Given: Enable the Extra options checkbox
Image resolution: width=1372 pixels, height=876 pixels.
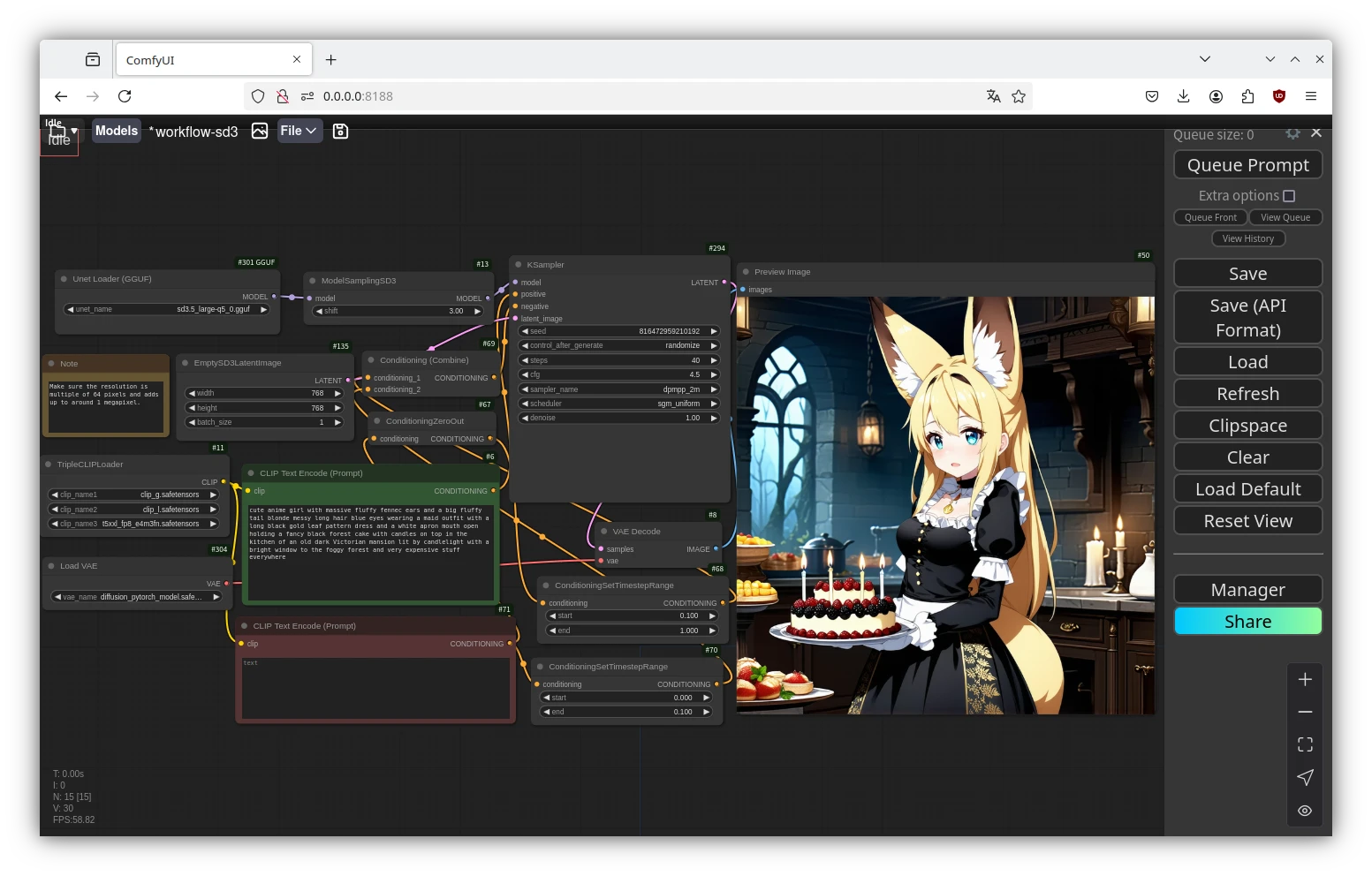Looking at the screenshot, I should (x=1289, y=196).
